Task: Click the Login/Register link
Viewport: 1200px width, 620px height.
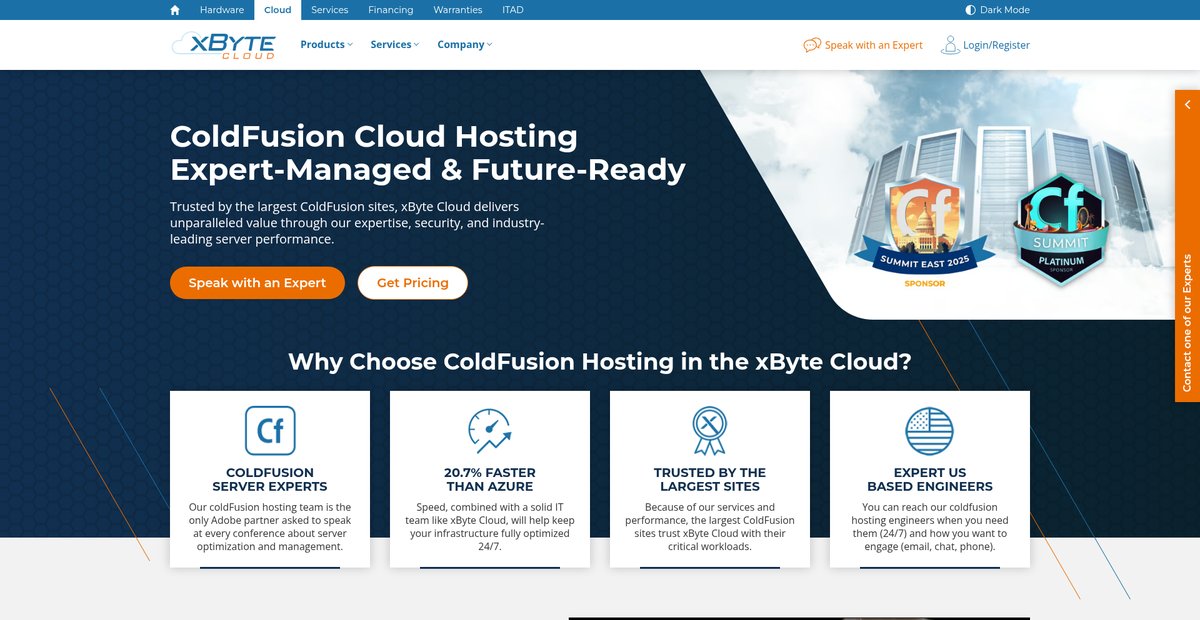Action: pos(985,45)
